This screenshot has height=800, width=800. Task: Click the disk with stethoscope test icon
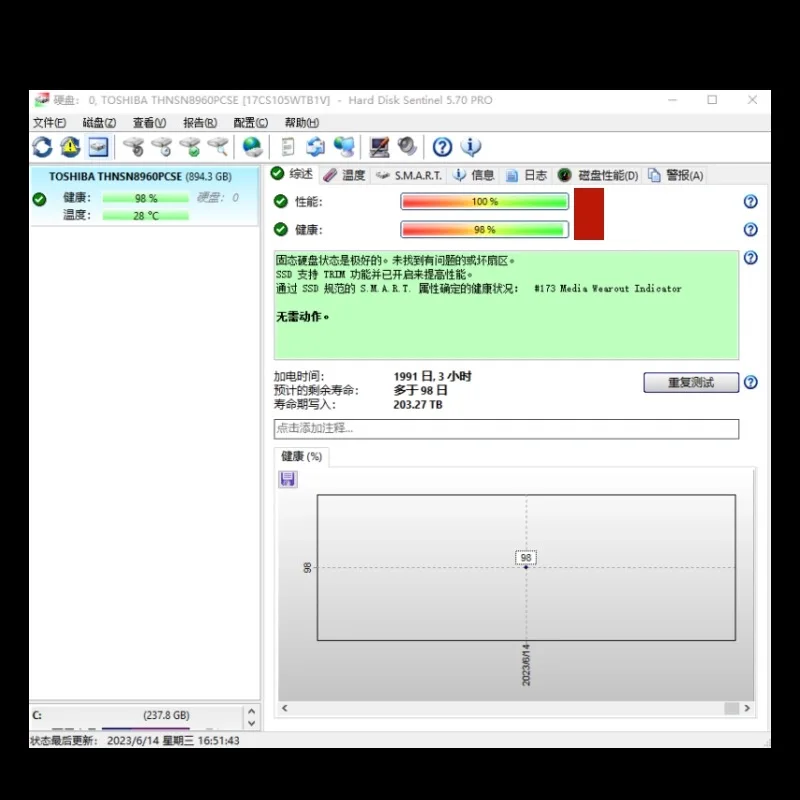click(x=134, y=147)
